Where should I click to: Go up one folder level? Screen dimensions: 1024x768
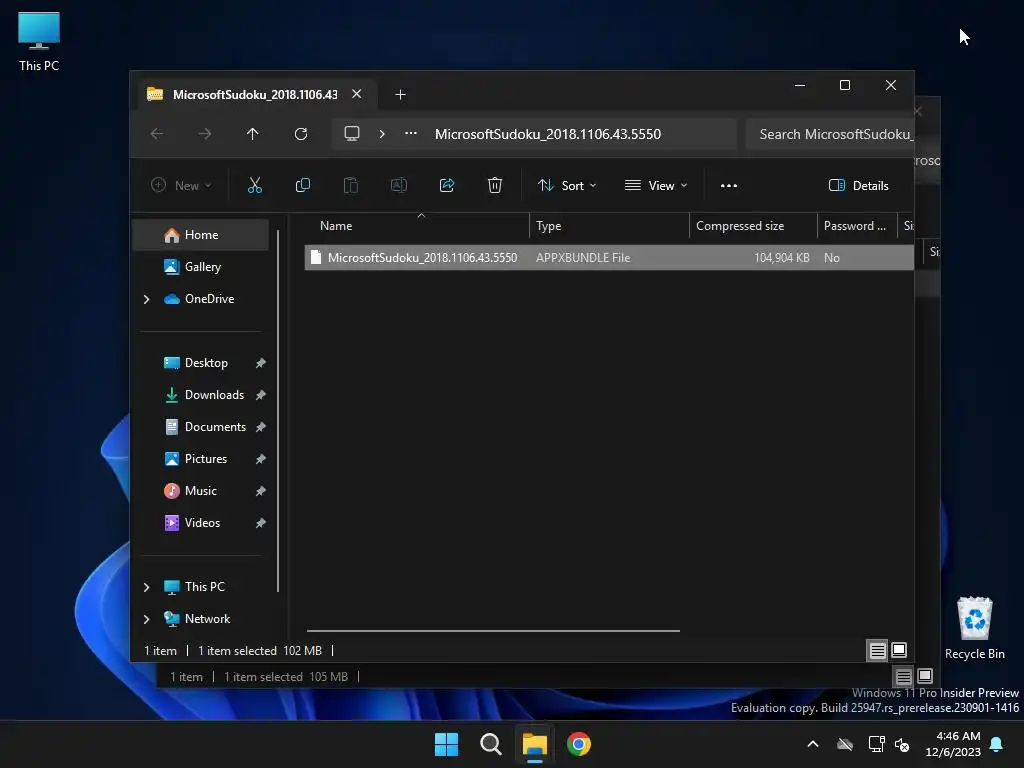coord(253,134)
